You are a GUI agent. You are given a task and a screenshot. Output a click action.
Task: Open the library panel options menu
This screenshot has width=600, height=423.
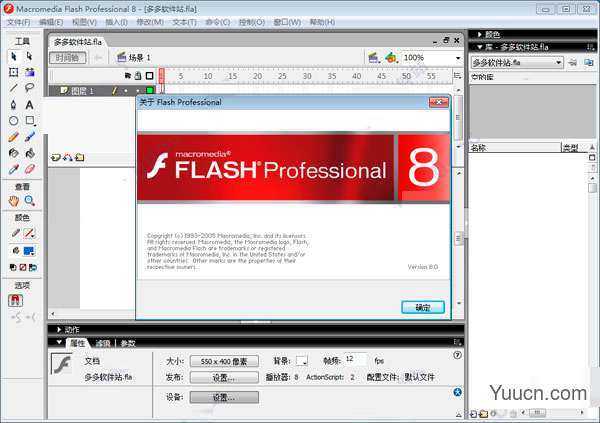click(x=591, y=47)
